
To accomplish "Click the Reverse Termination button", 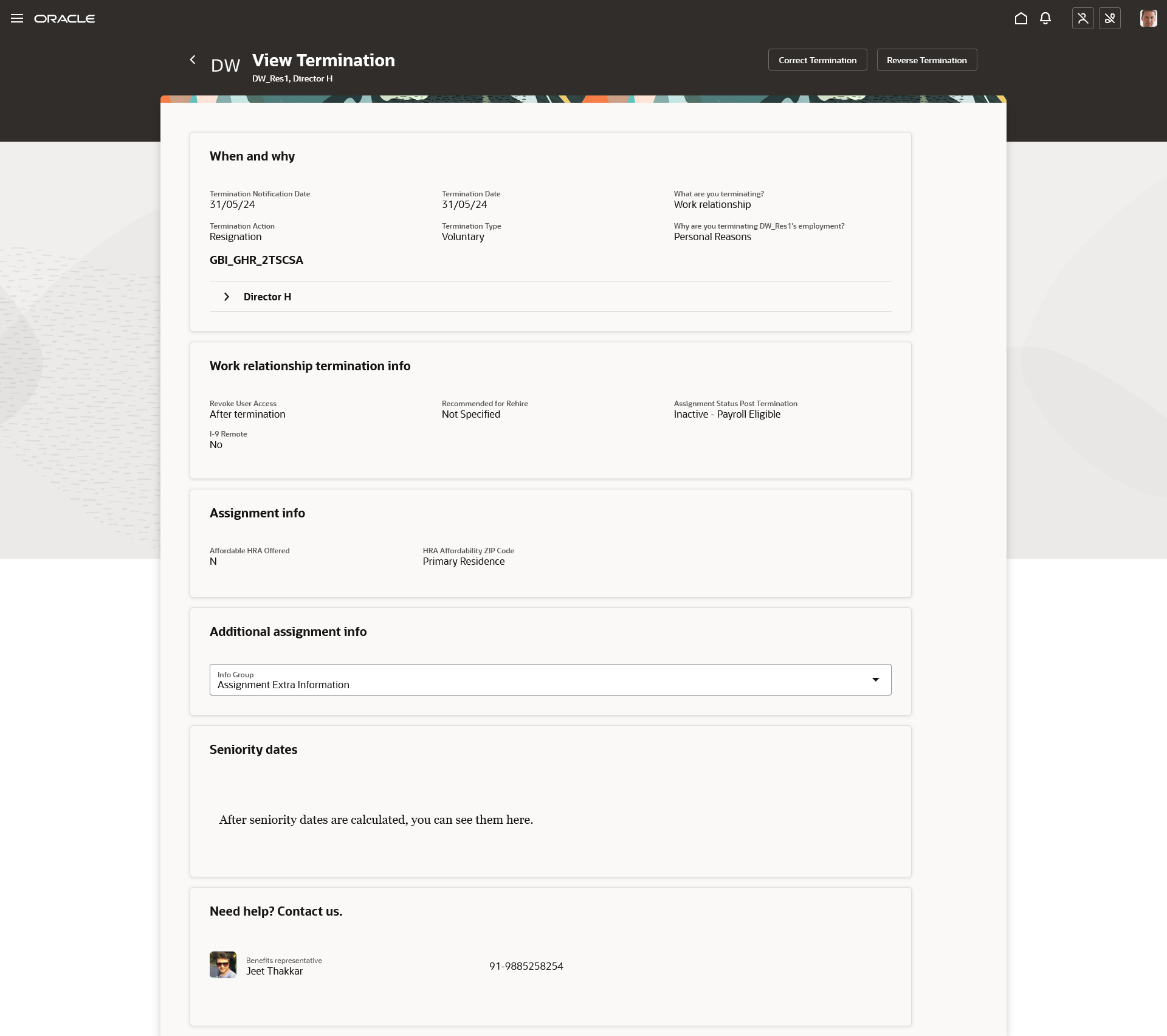I will (926, 60).
